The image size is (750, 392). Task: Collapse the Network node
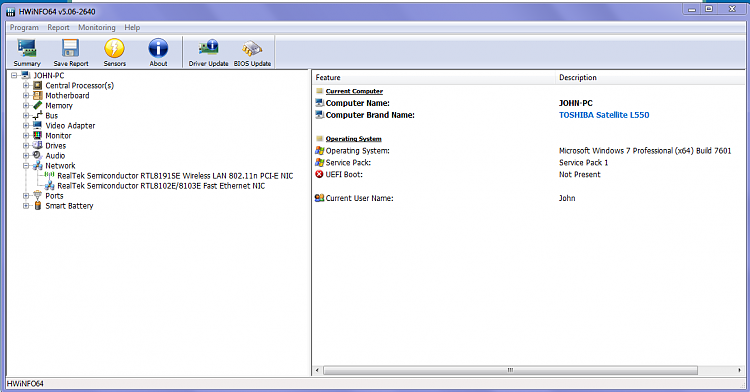click(x=26, y=166)
